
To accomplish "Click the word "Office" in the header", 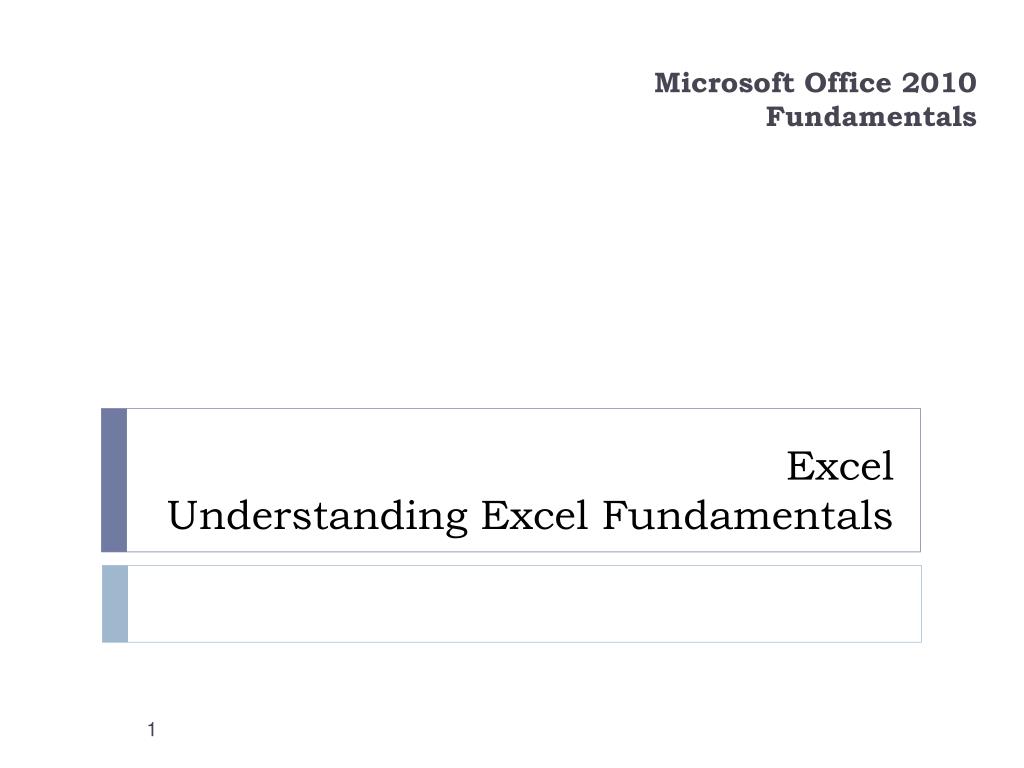I will pos(848,83).
